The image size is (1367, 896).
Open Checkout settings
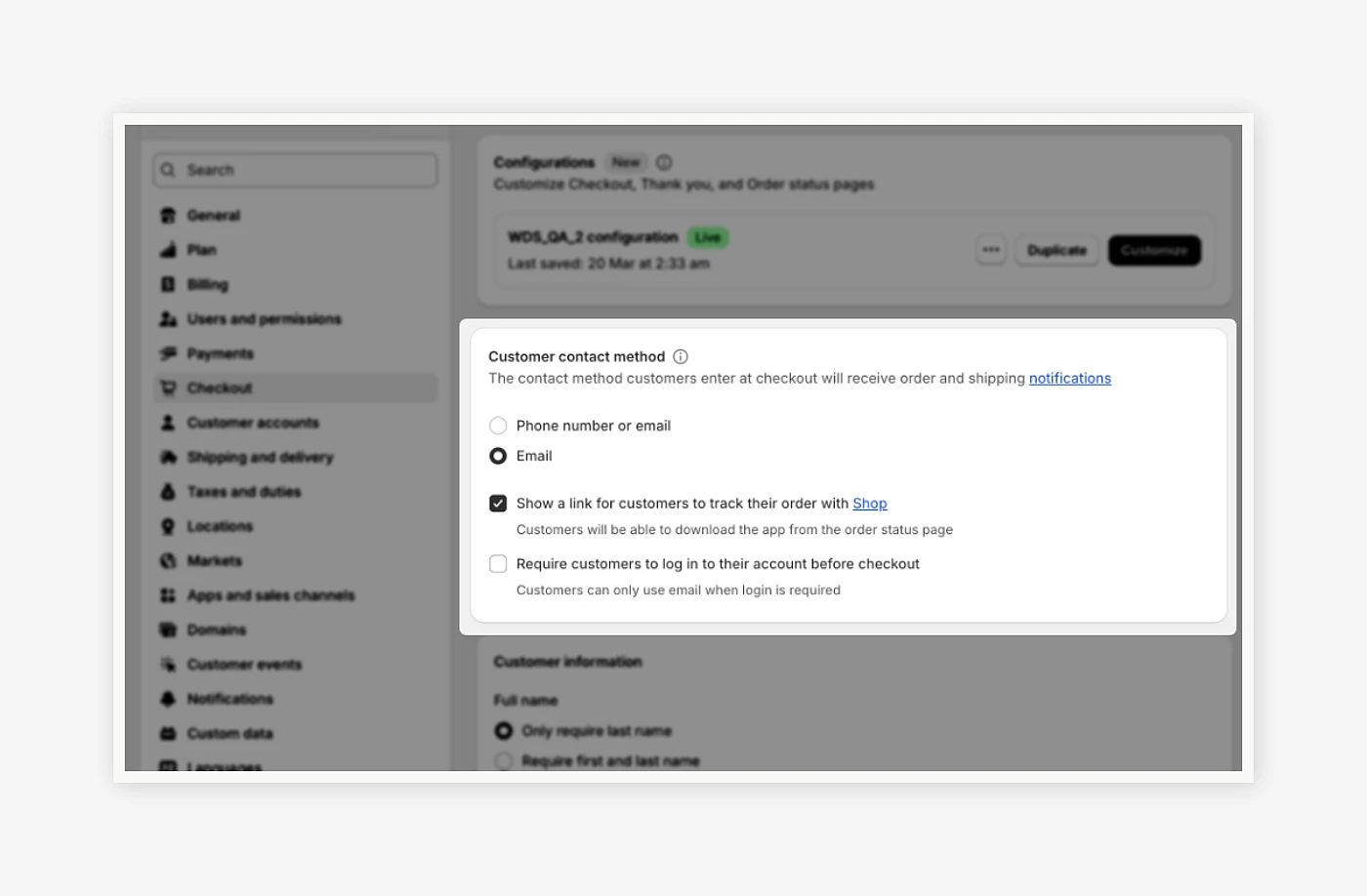[295, 388]
